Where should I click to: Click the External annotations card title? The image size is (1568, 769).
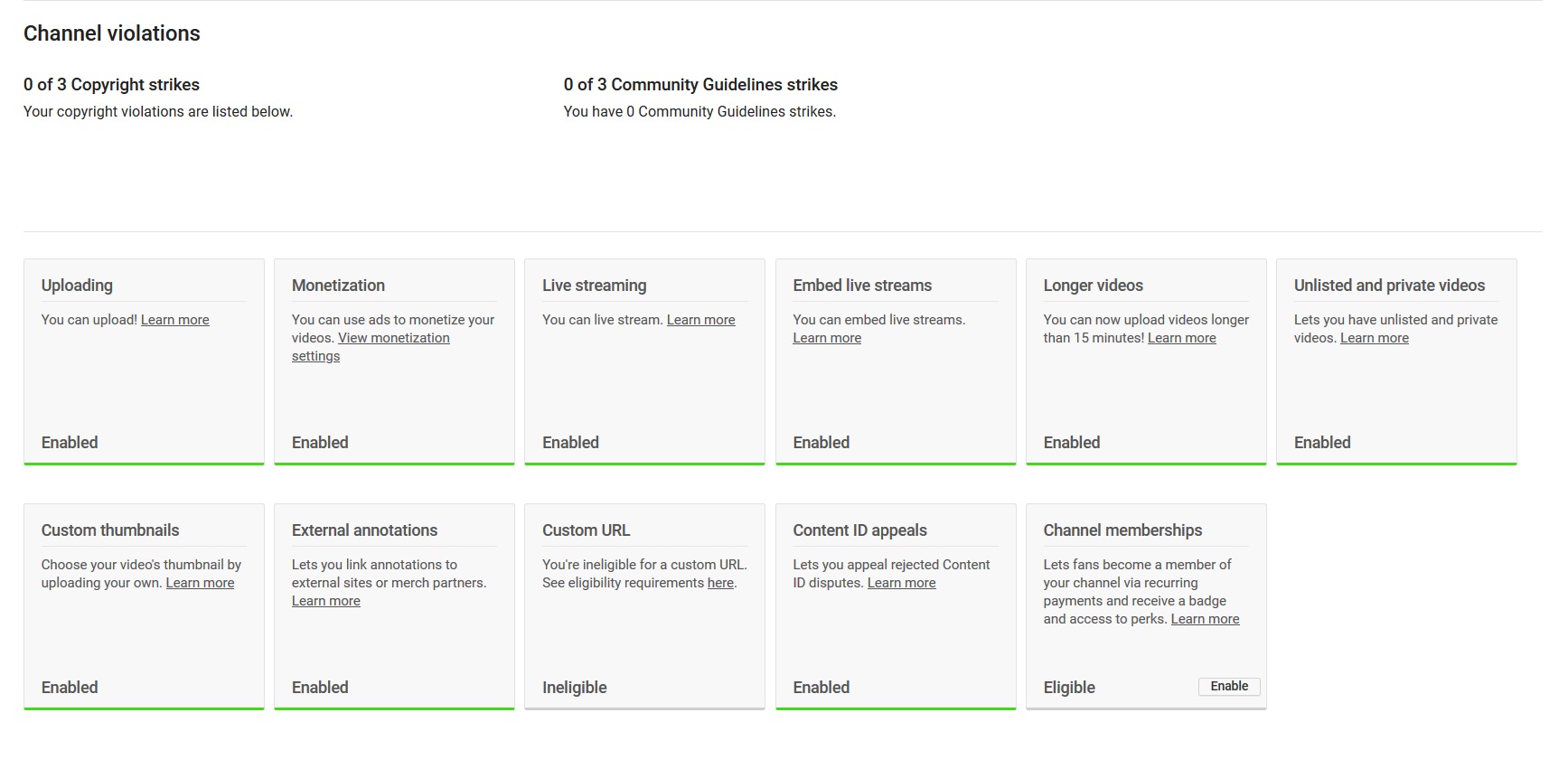(x=364, y=530)
